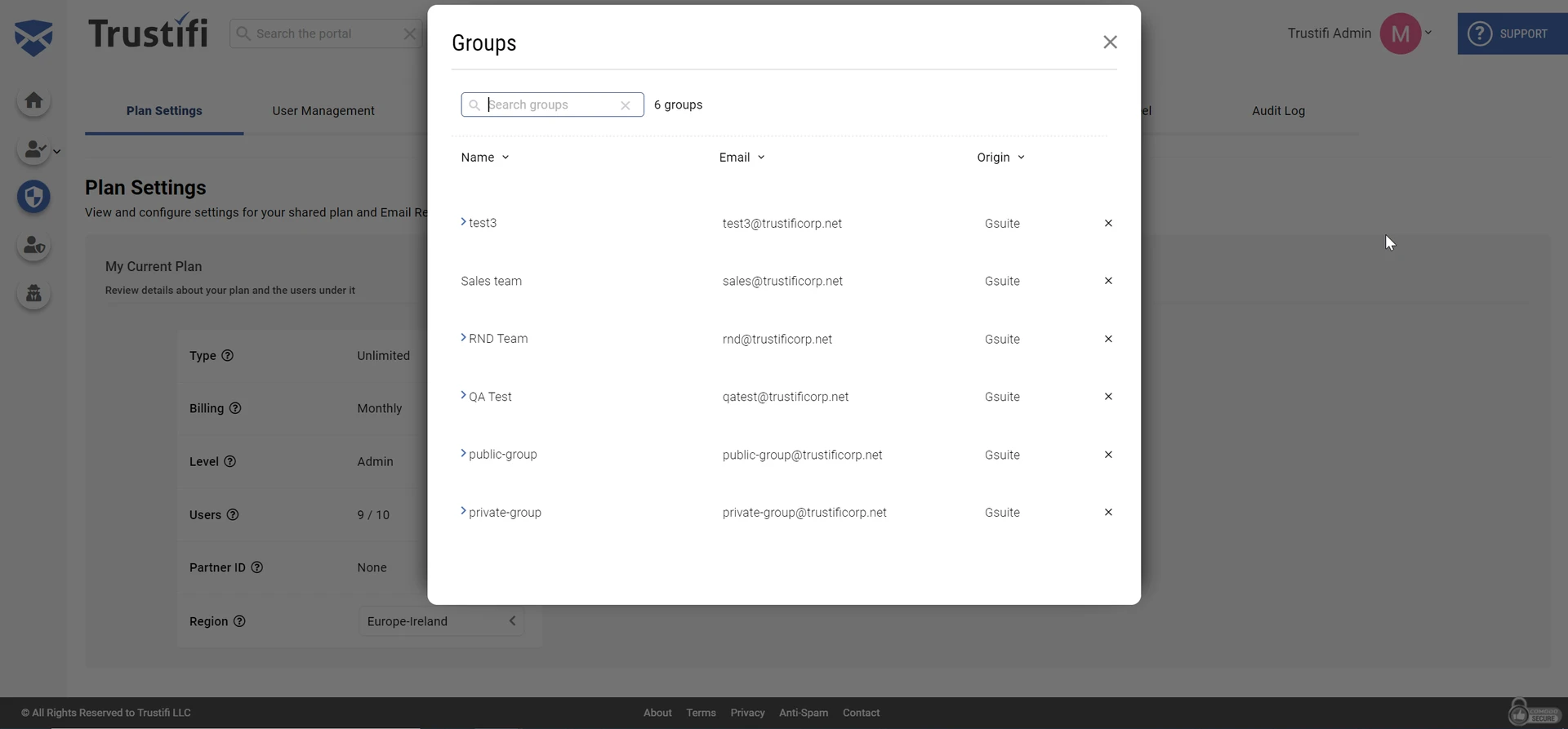Click the 6 groups count label
The width and height of the screenshot is (1568, 729).
678,104
